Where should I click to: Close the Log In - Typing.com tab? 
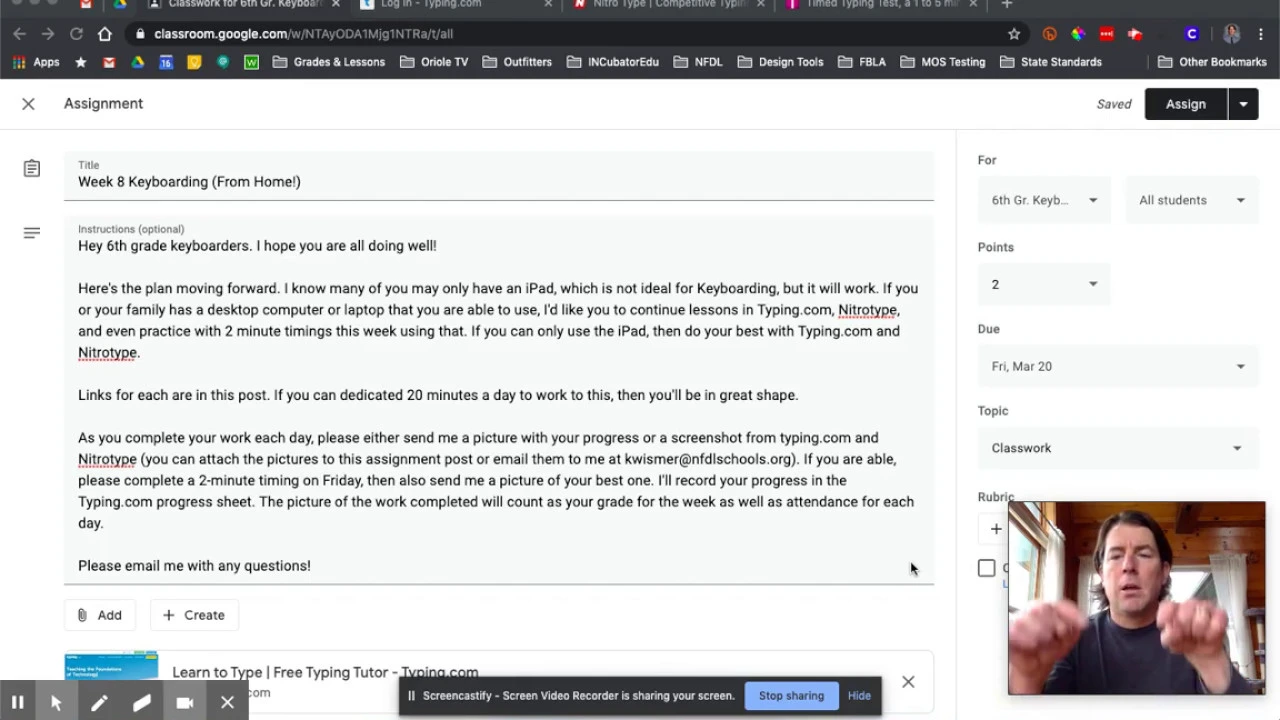(547, 4)
